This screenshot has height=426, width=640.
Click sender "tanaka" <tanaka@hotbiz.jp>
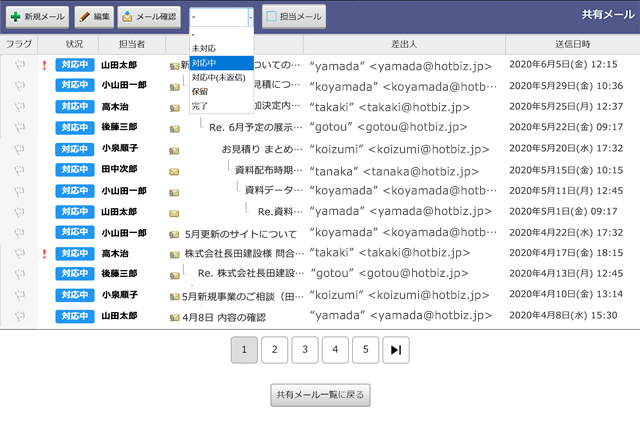click(x=394, y=171)
